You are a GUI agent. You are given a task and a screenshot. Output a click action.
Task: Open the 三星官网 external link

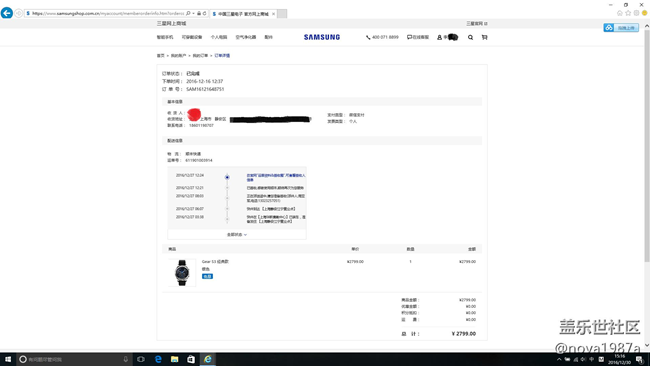tap(477, 24)
